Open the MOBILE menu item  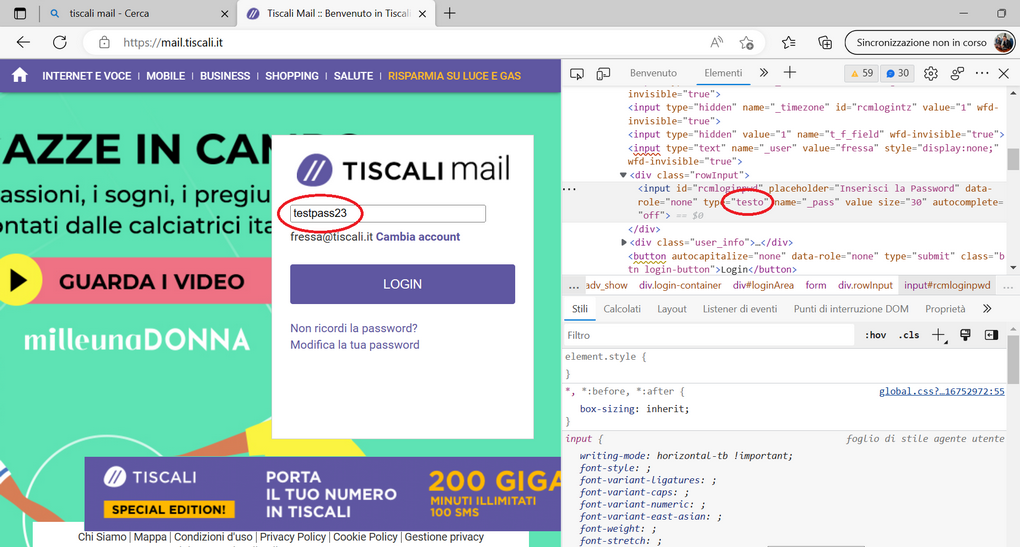point(165,76)
